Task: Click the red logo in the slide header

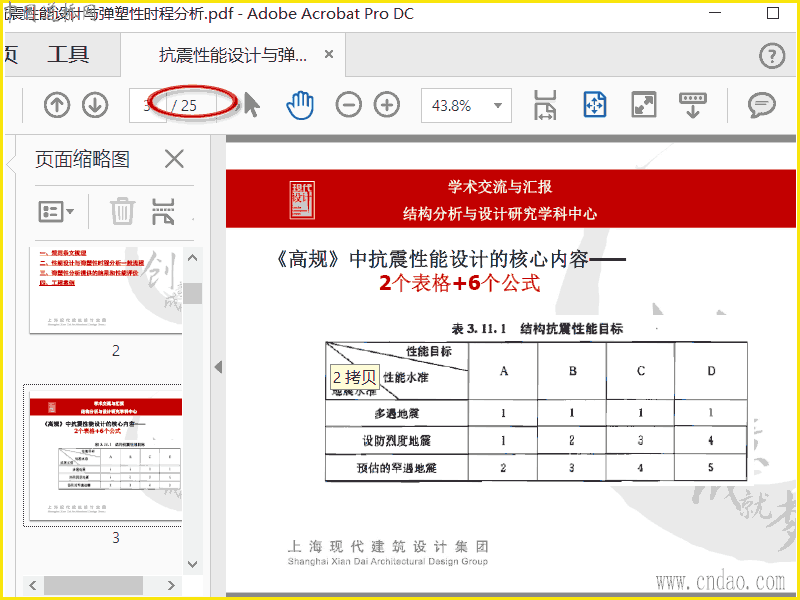Action: (302, 200)
